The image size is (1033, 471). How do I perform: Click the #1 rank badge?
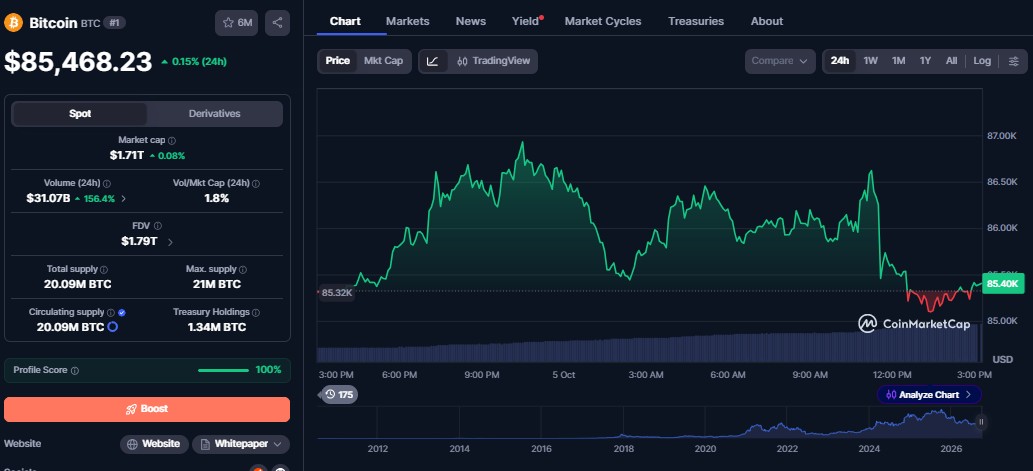click(x=115, y=23)
